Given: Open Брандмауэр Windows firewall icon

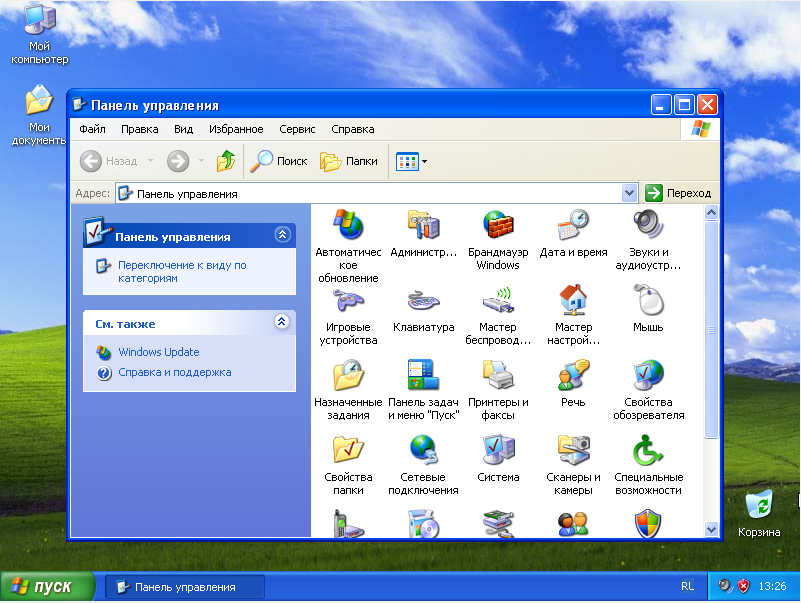Looking at the screenshot, I should (498, 225).
